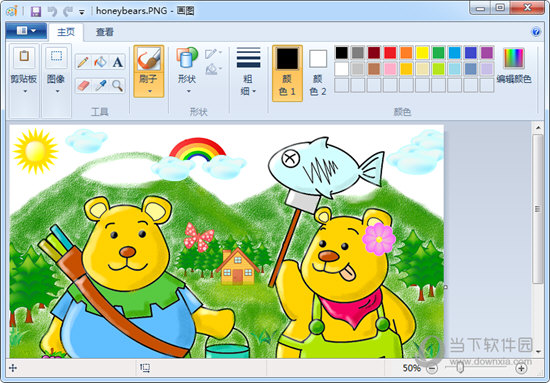The height and width of the screenshot is (383, 550).
Task: Pick the green color swatch
Action: coord(438,53)
